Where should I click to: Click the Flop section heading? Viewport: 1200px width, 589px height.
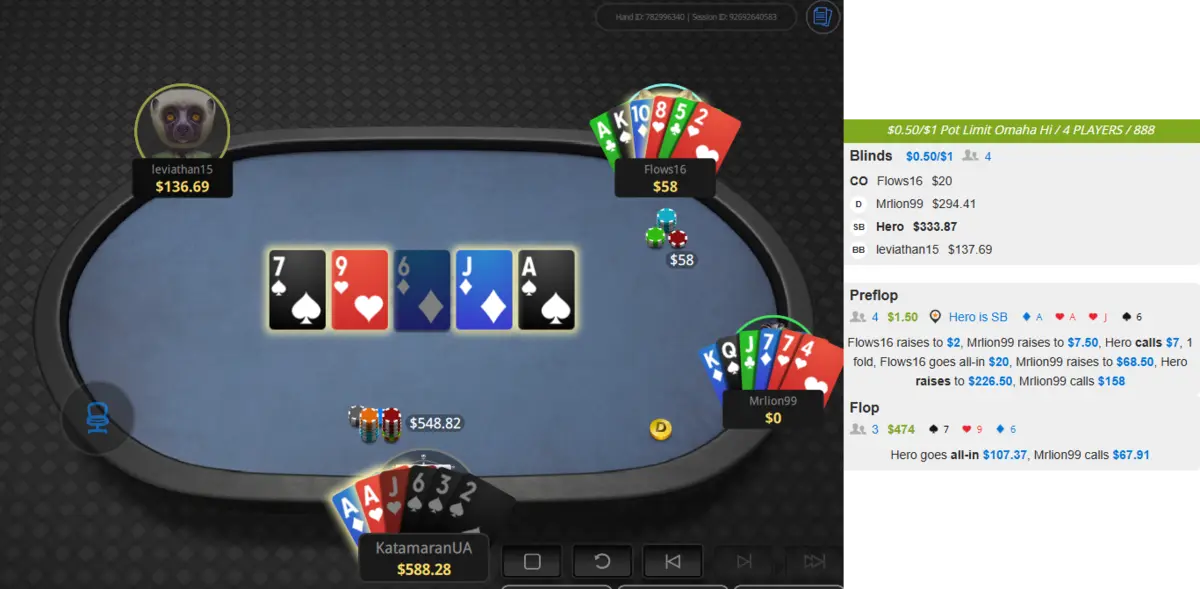click(x=864, y=407)
